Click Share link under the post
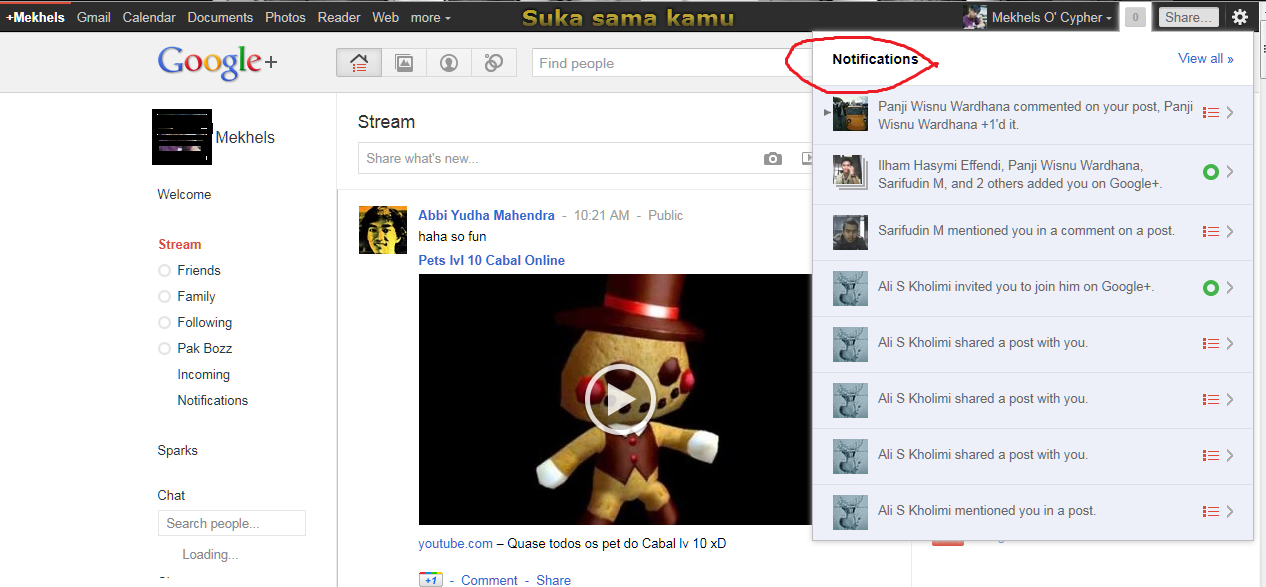 click(x=553, y=580)
